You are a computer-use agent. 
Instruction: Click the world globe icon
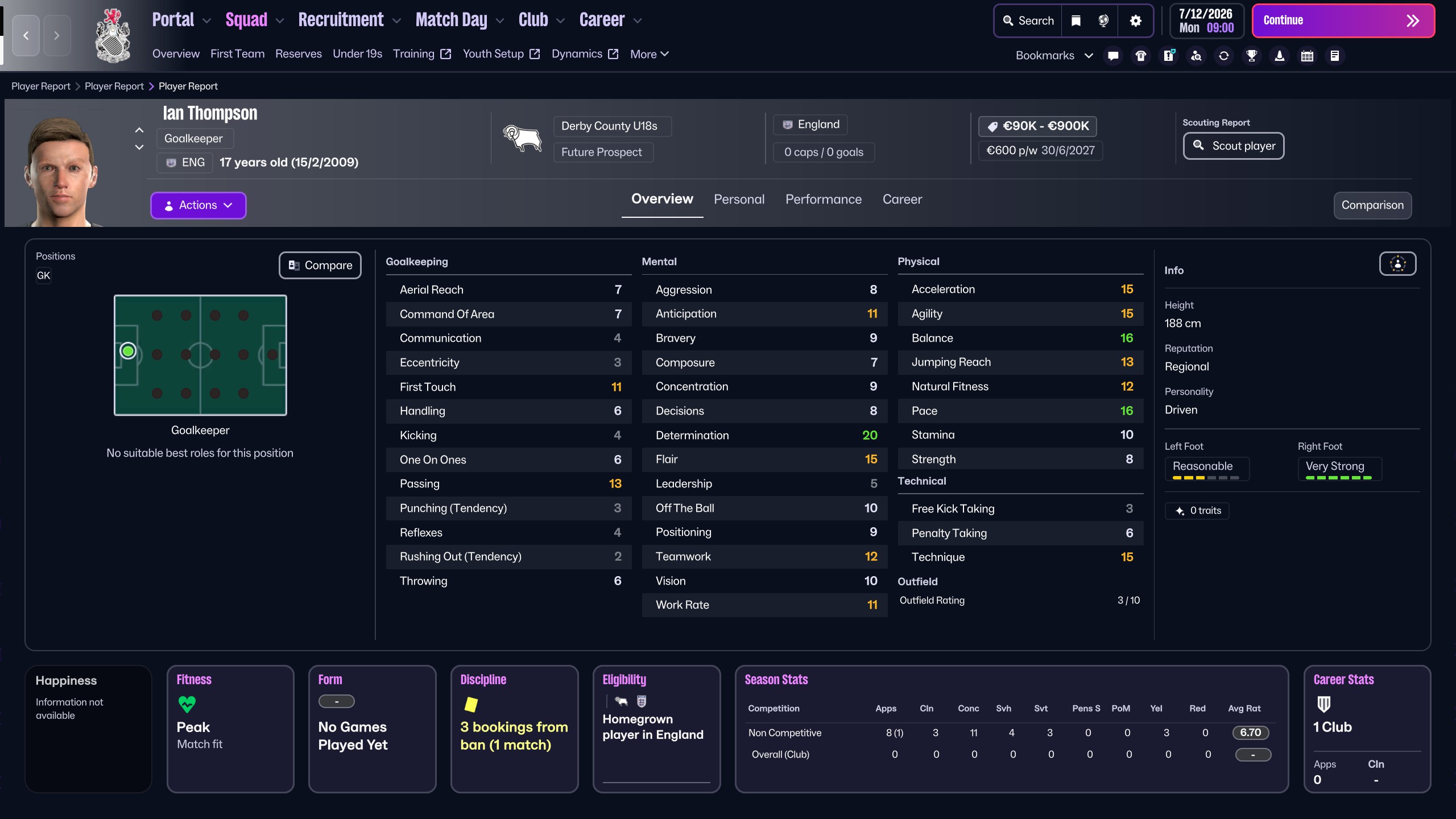(1103, 20)
